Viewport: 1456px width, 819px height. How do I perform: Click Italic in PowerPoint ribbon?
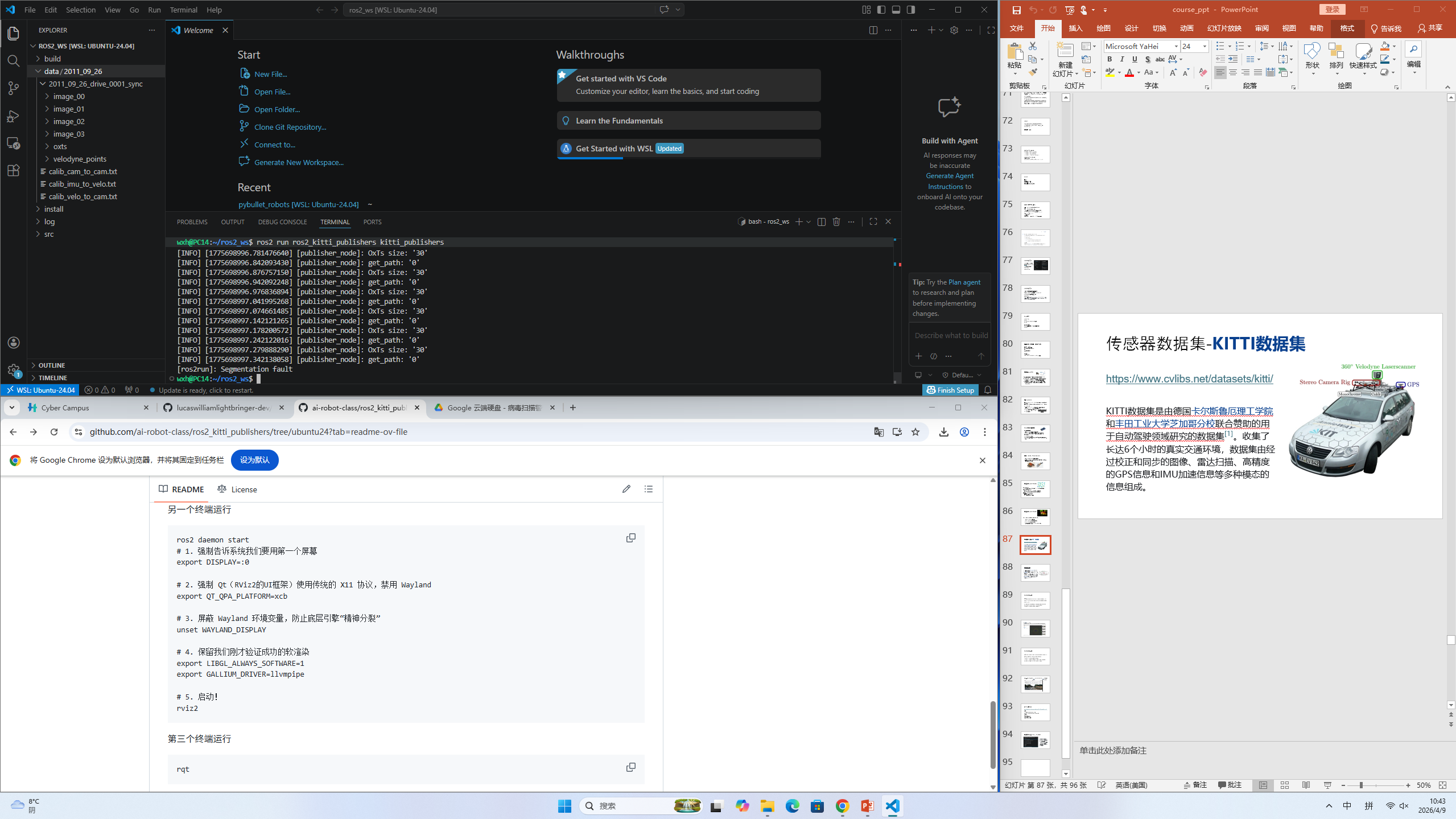pos(1121,59)
